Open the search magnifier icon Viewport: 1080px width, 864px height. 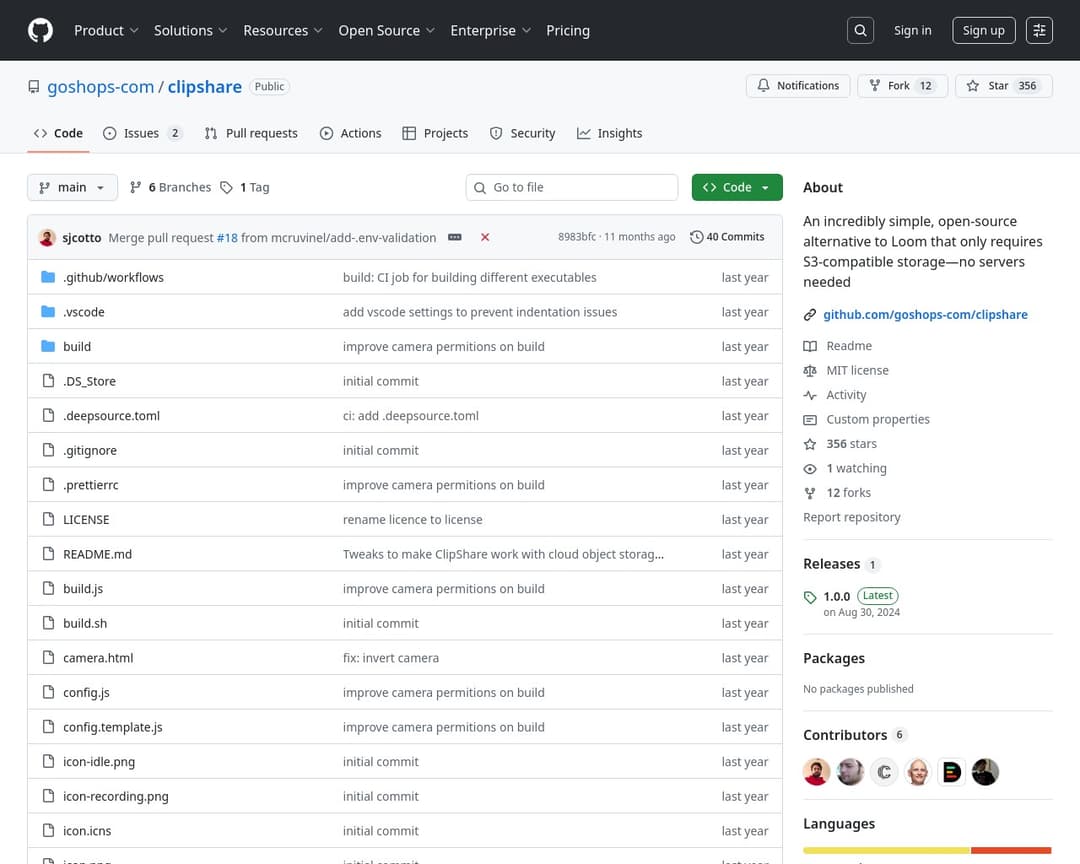tap(860, 30)
